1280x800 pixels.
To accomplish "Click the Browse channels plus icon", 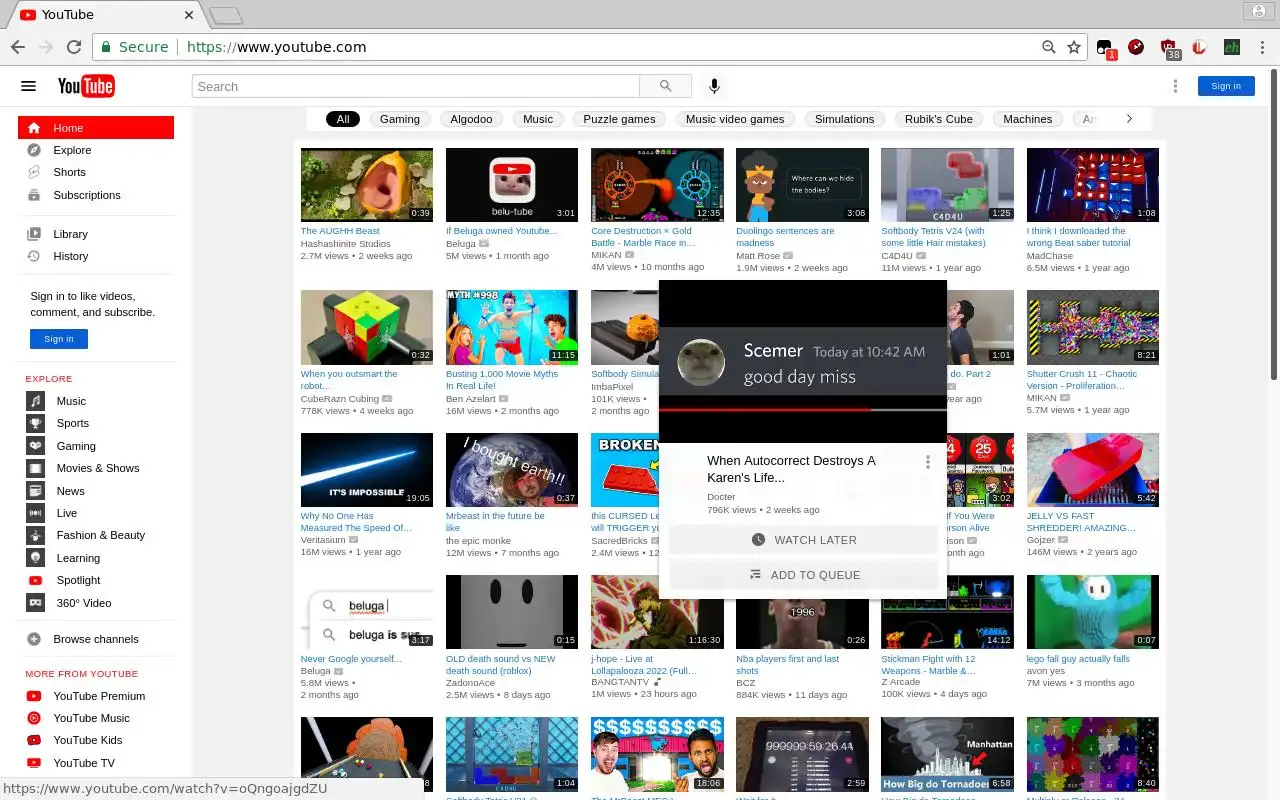I will [x=34, y=639].
